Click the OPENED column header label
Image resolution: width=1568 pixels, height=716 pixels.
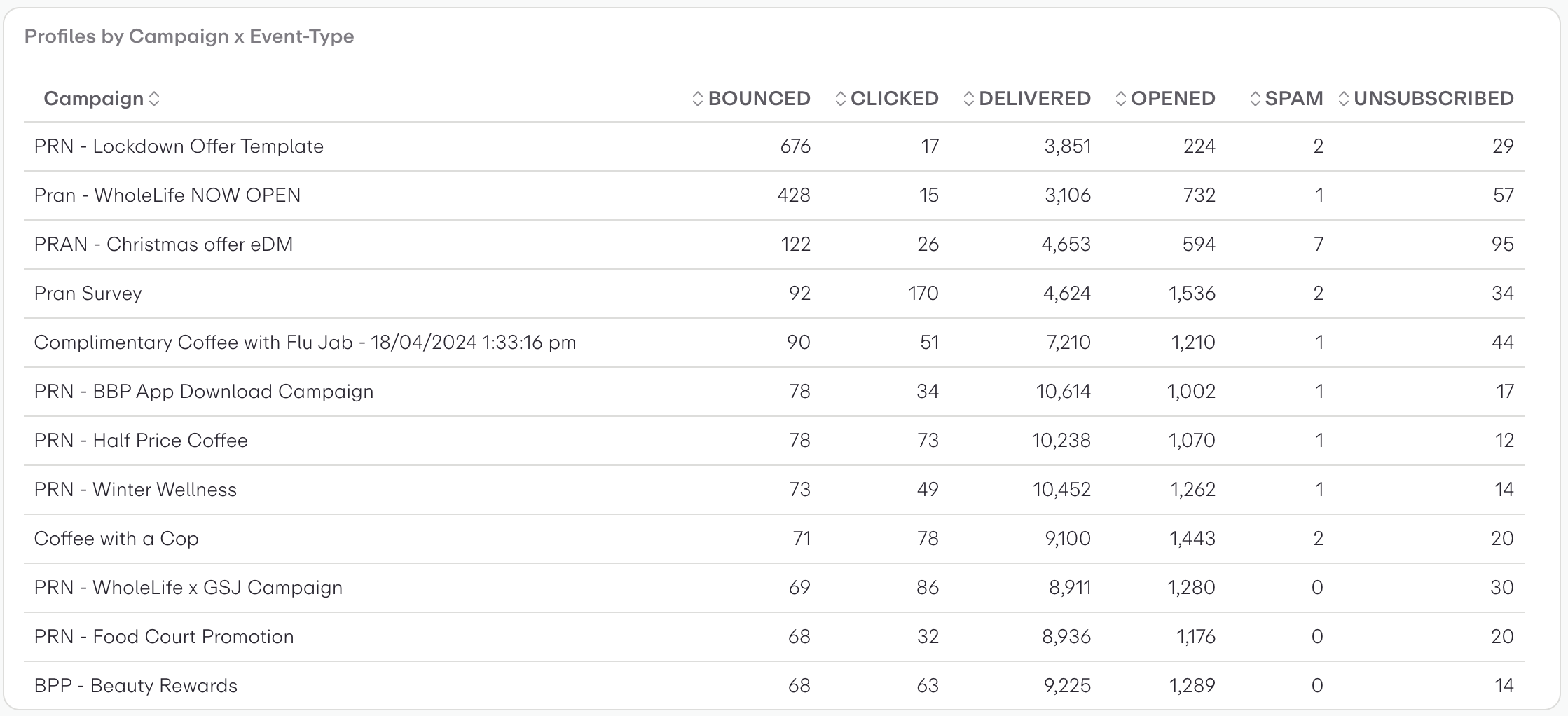click(x=1173, y=99)
